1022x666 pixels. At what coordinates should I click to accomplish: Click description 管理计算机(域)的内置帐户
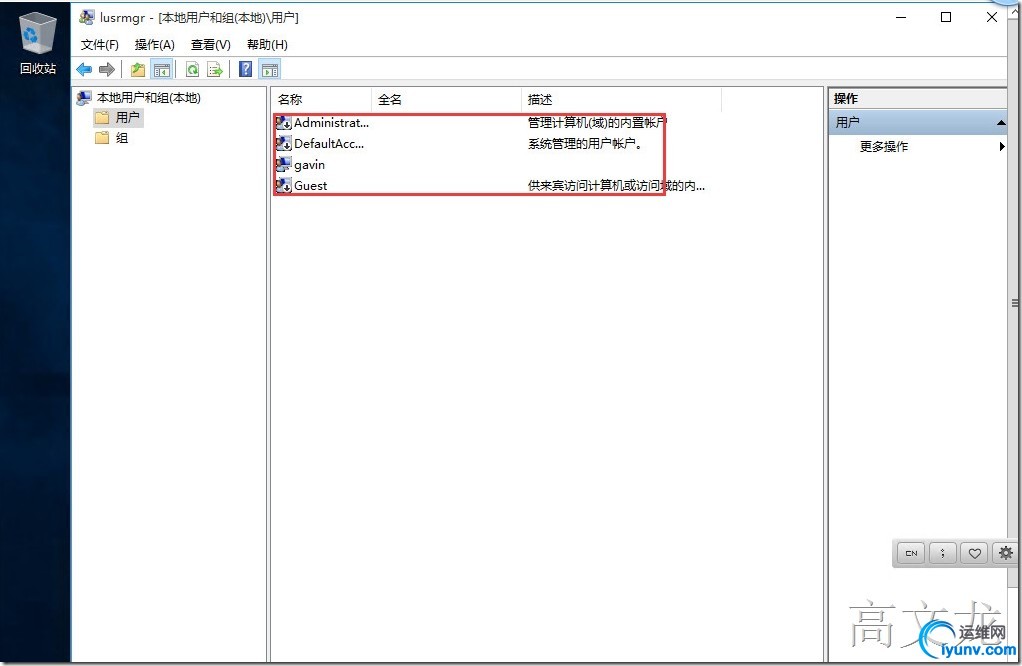coord(597,123)
